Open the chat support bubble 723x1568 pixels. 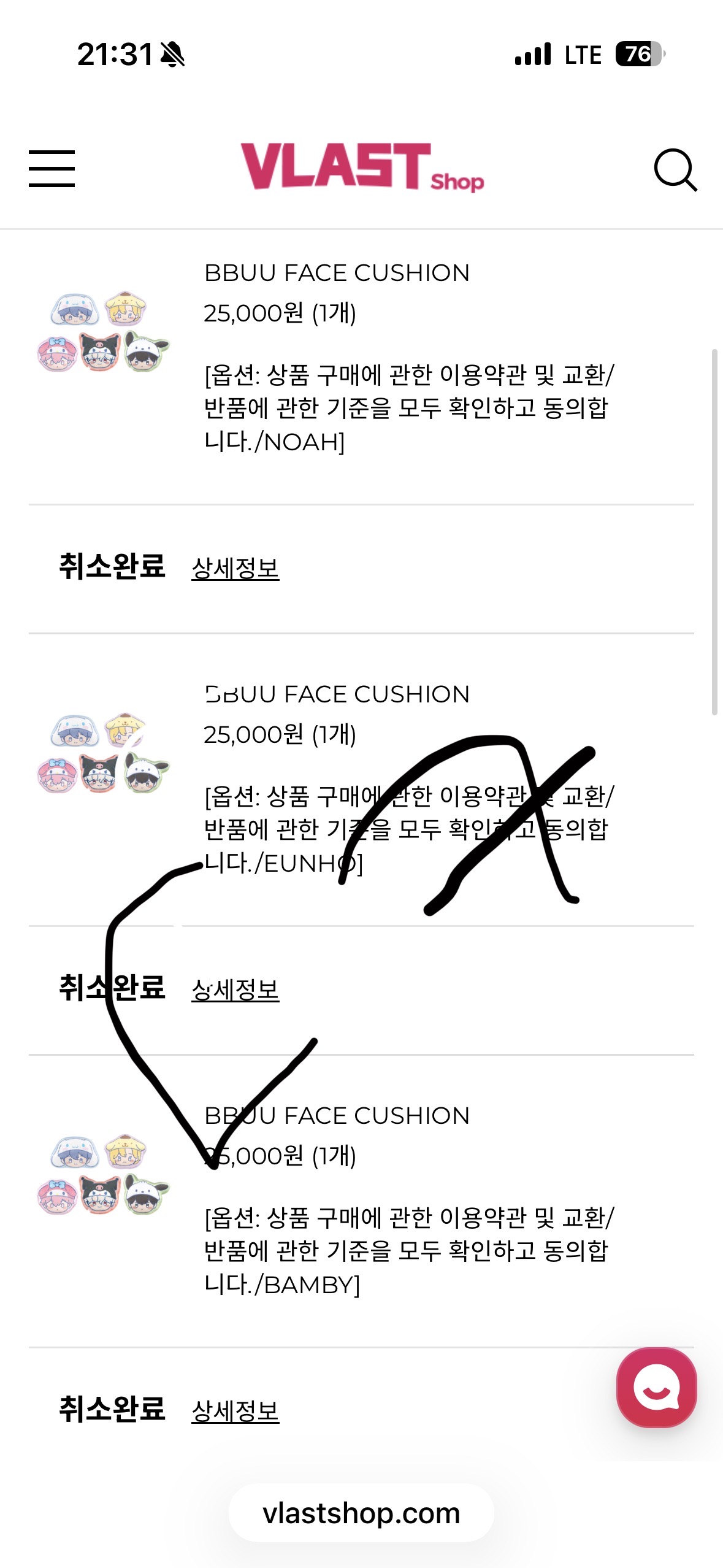coord(656,1387)
